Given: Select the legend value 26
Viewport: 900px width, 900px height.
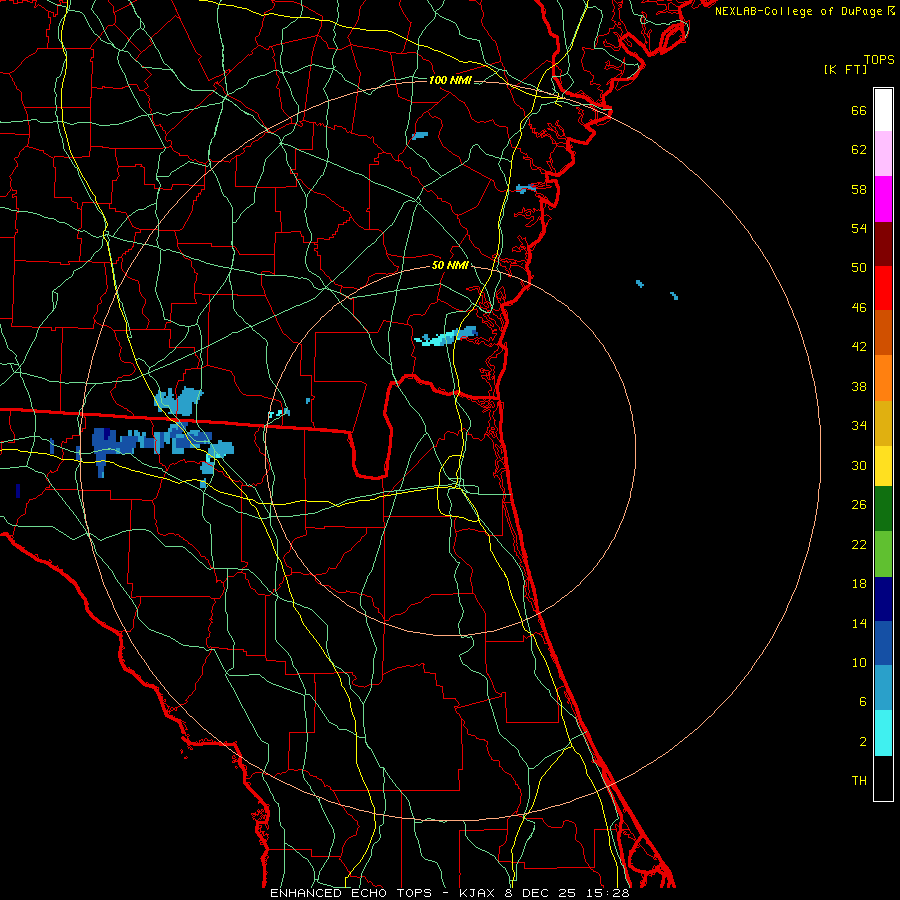Looking at the screenshot, I should 859,505.
